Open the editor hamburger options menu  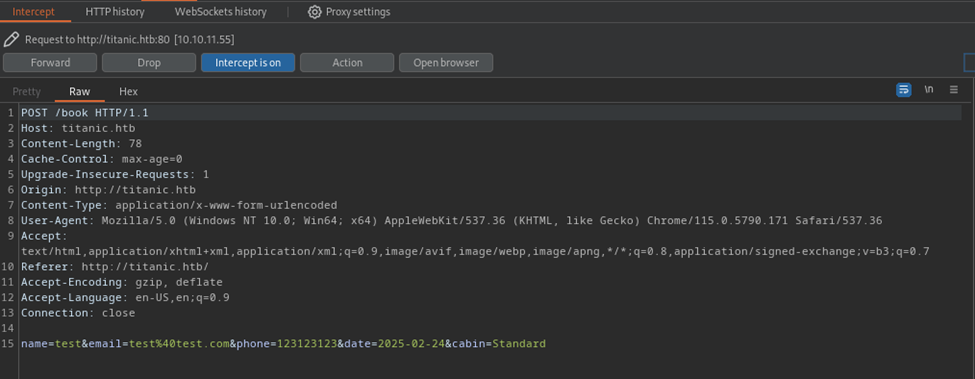pos(954,89)
